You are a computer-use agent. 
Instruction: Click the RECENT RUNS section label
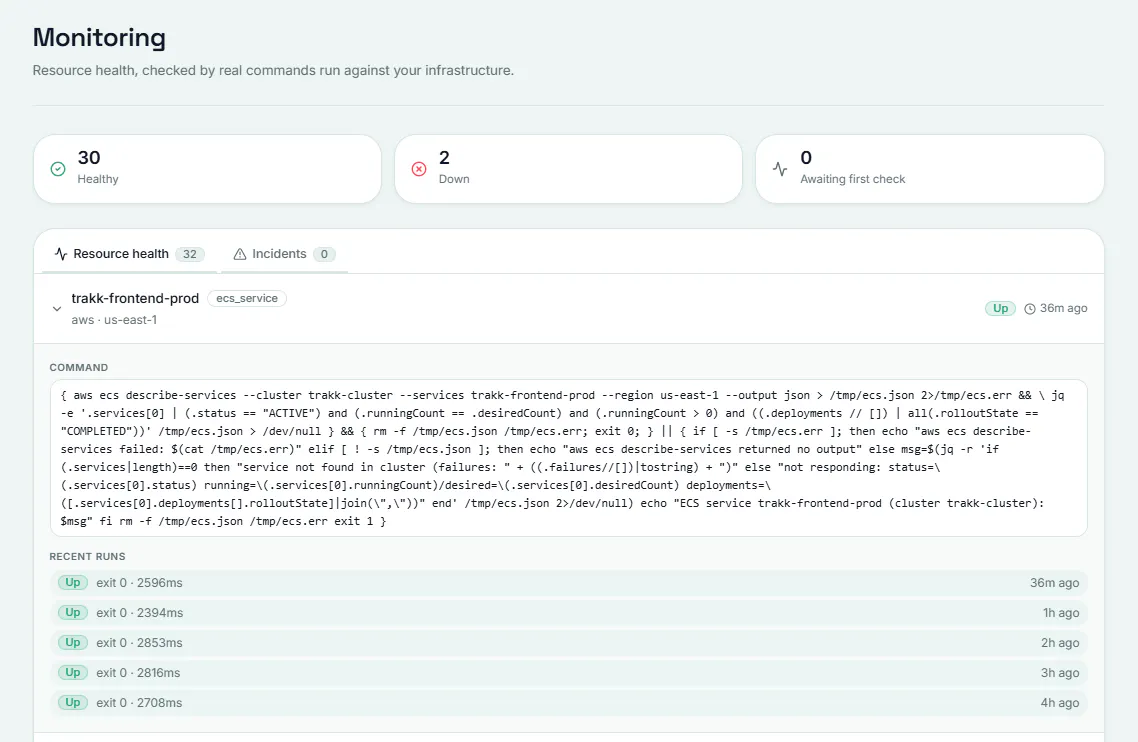(87, 557)
